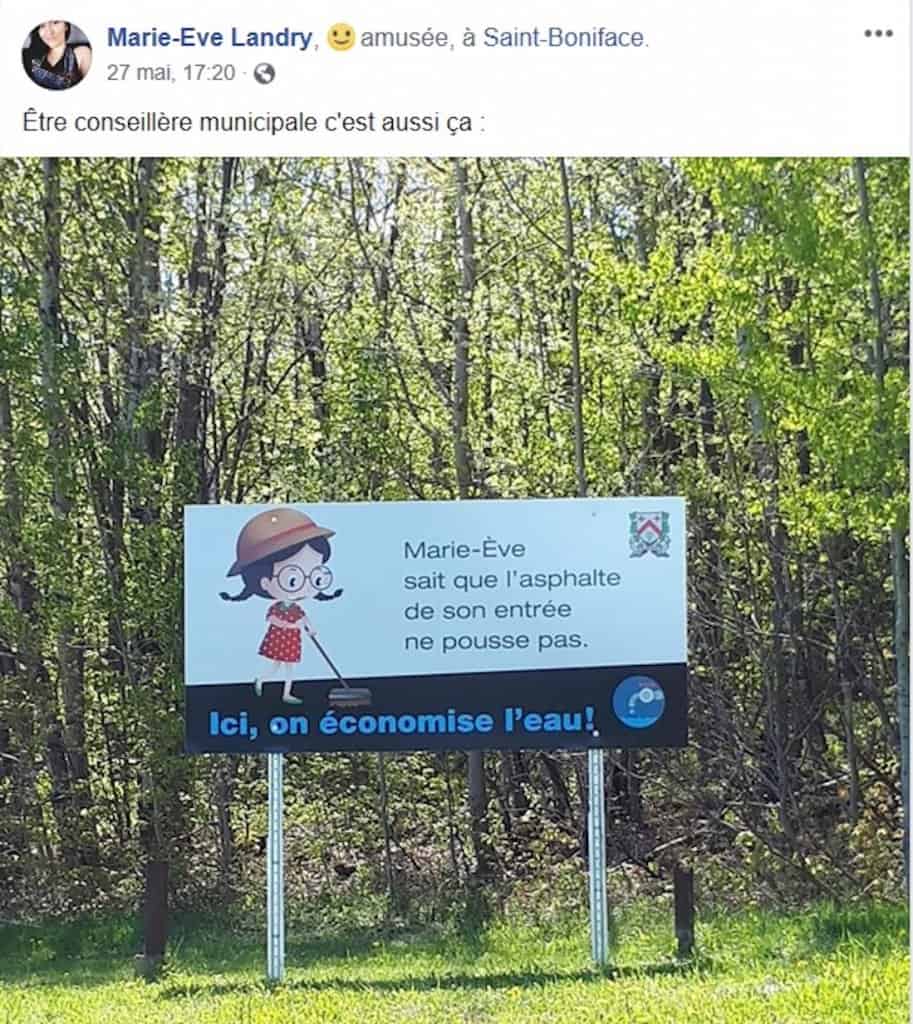Click the broom head in the cartoon
This screenshot has width=913, height=1024.
pos(350,697)
